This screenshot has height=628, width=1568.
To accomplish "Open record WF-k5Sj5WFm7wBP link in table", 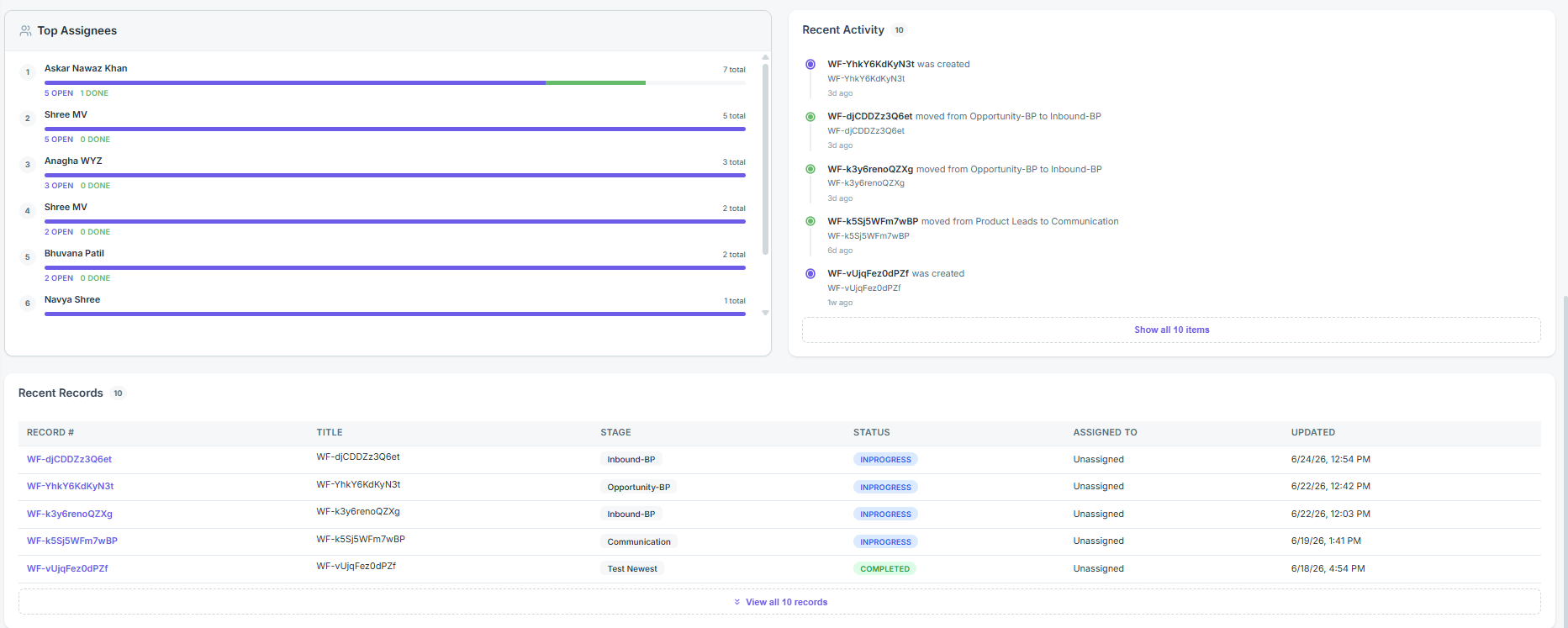I will (72, 541).
